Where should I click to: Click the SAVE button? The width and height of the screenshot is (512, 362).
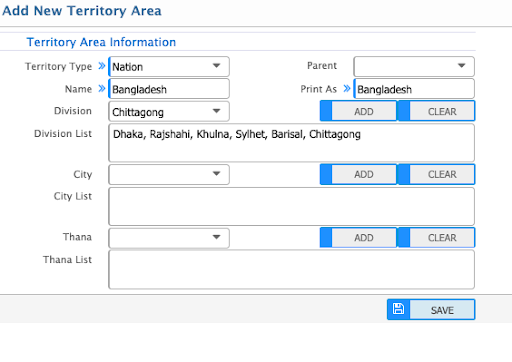(431, 309)
